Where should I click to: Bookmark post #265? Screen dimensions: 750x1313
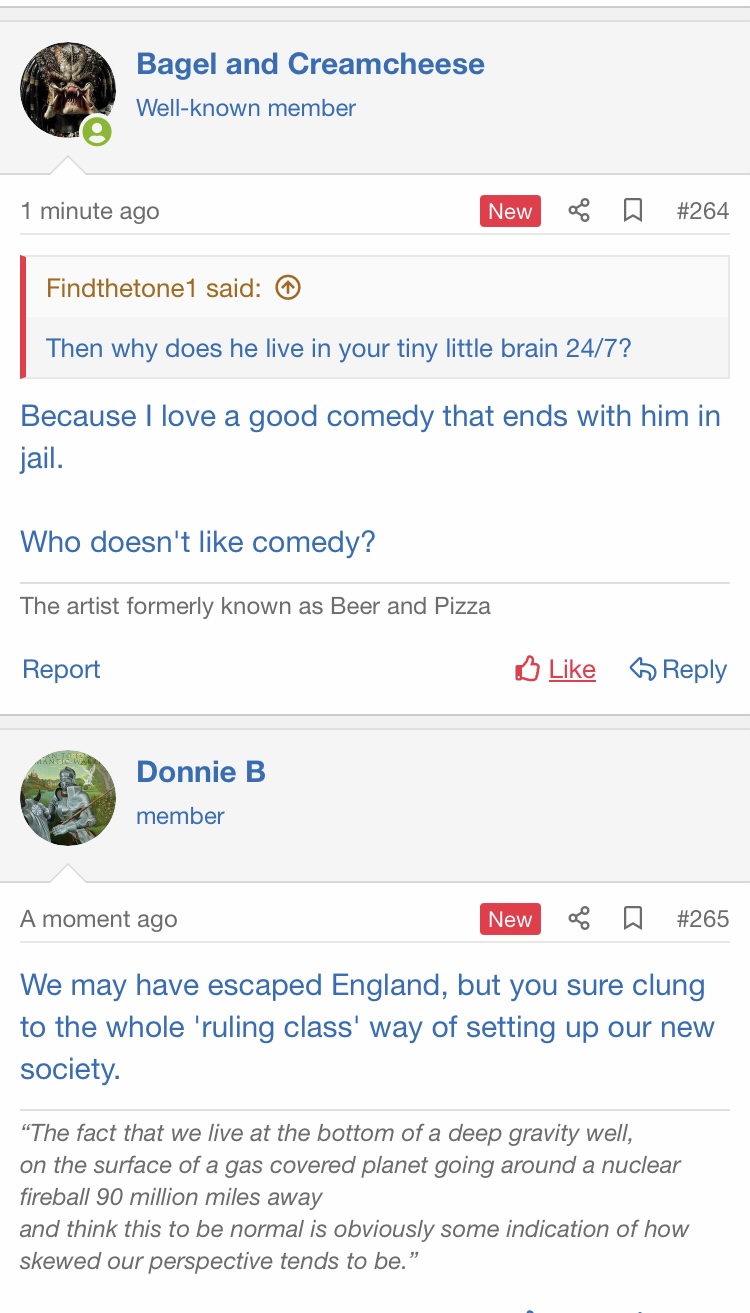point(632,919)
